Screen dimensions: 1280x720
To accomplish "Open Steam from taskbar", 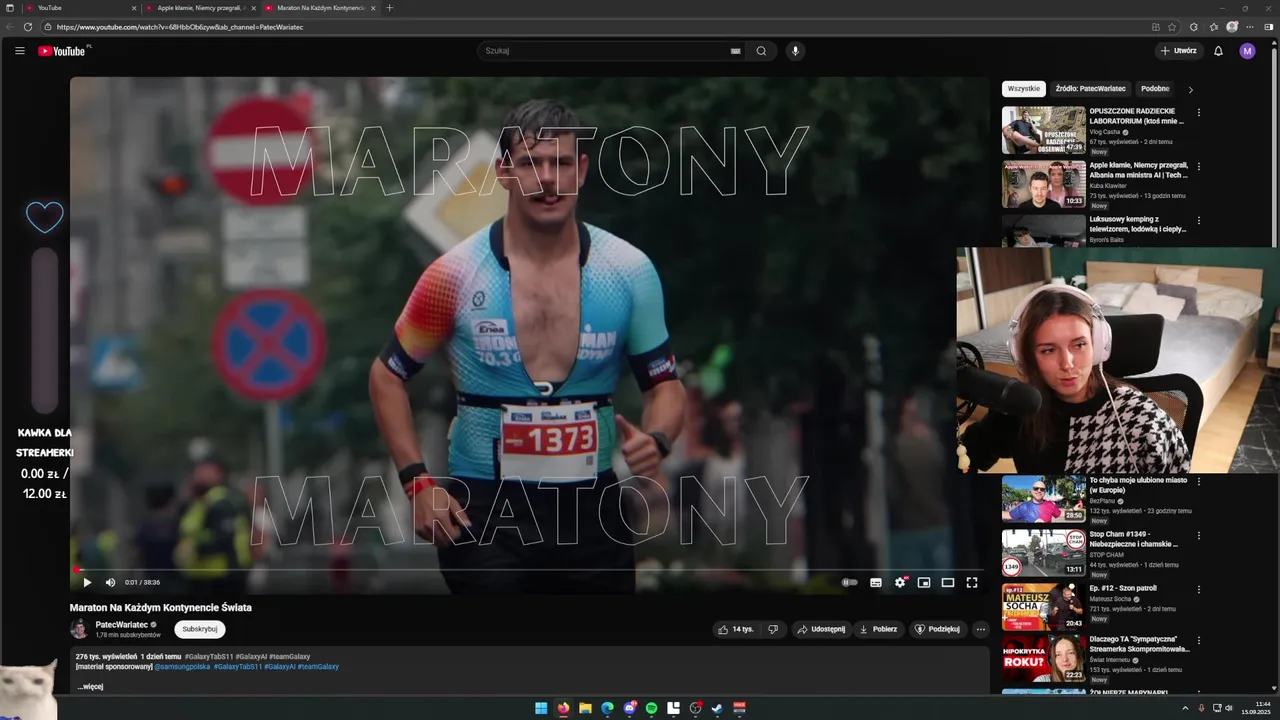I will (717, 708).
